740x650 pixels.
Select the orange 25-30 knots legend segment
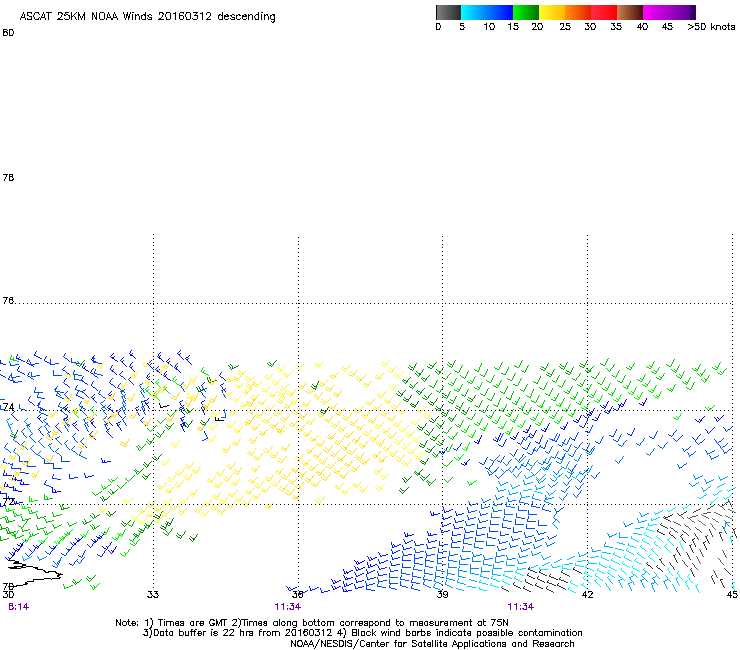578,12
